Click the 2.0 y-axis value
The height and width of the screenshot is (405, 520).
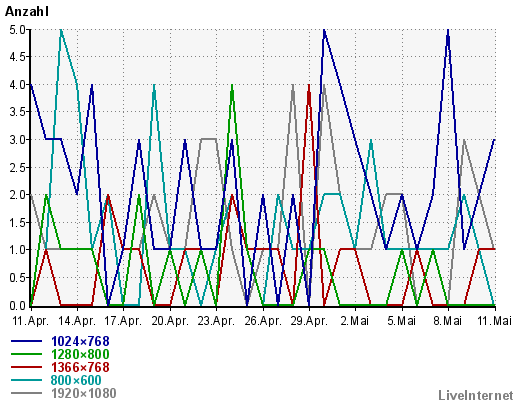tap(17, 195)
